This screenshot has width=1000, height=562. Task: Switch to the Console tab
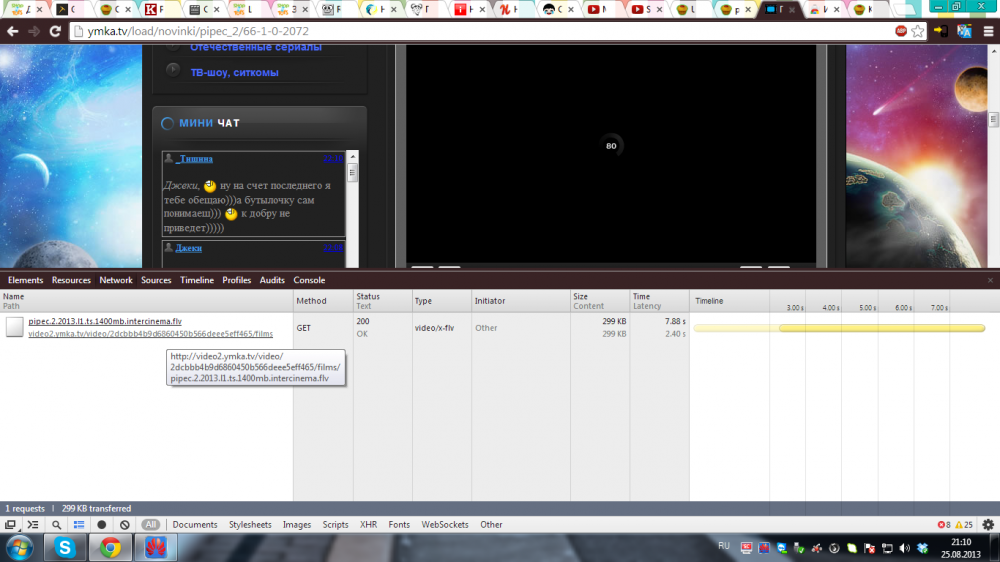click(309, 280)
